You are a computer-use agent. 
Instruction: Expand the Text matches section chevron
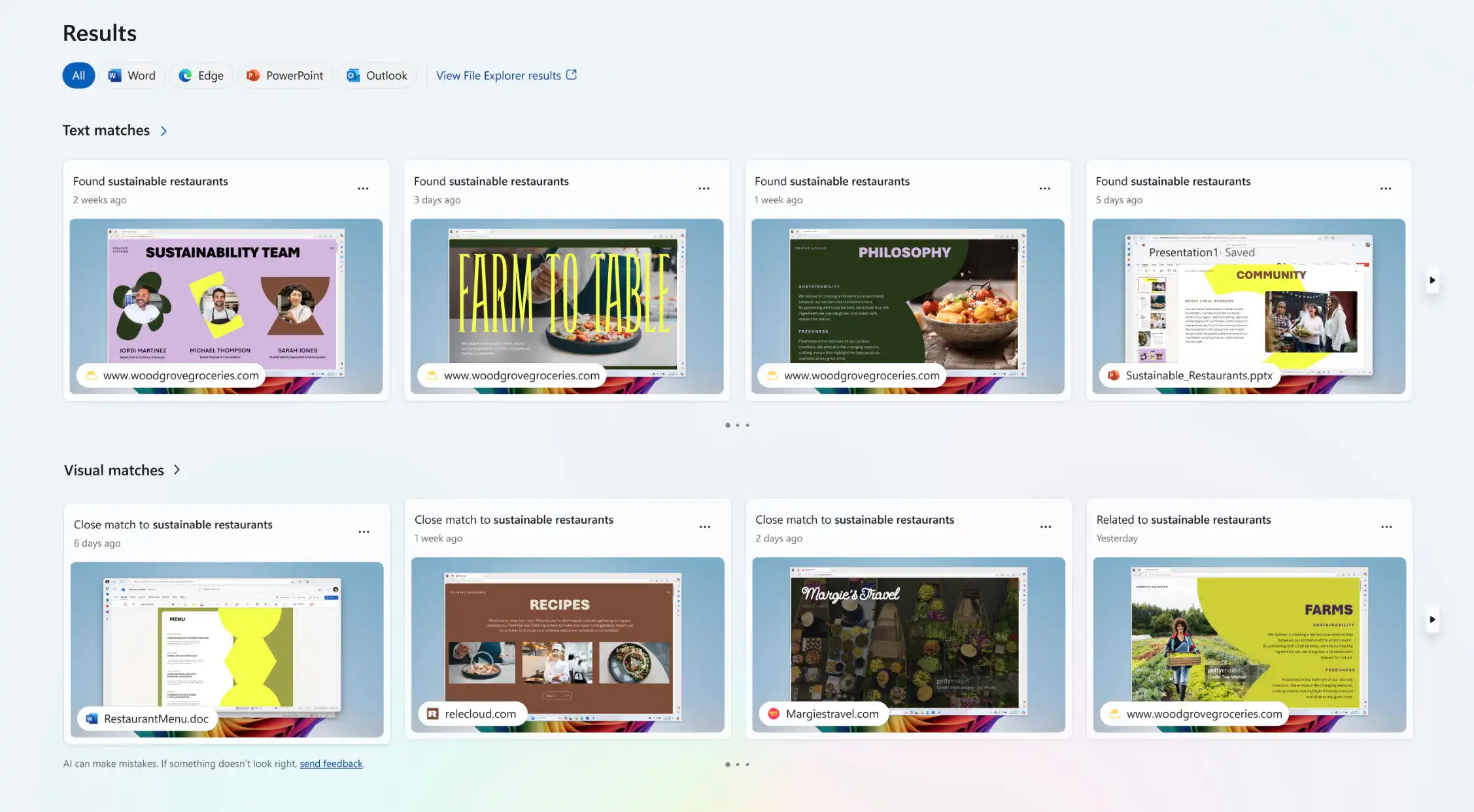[x=163, y=131]
